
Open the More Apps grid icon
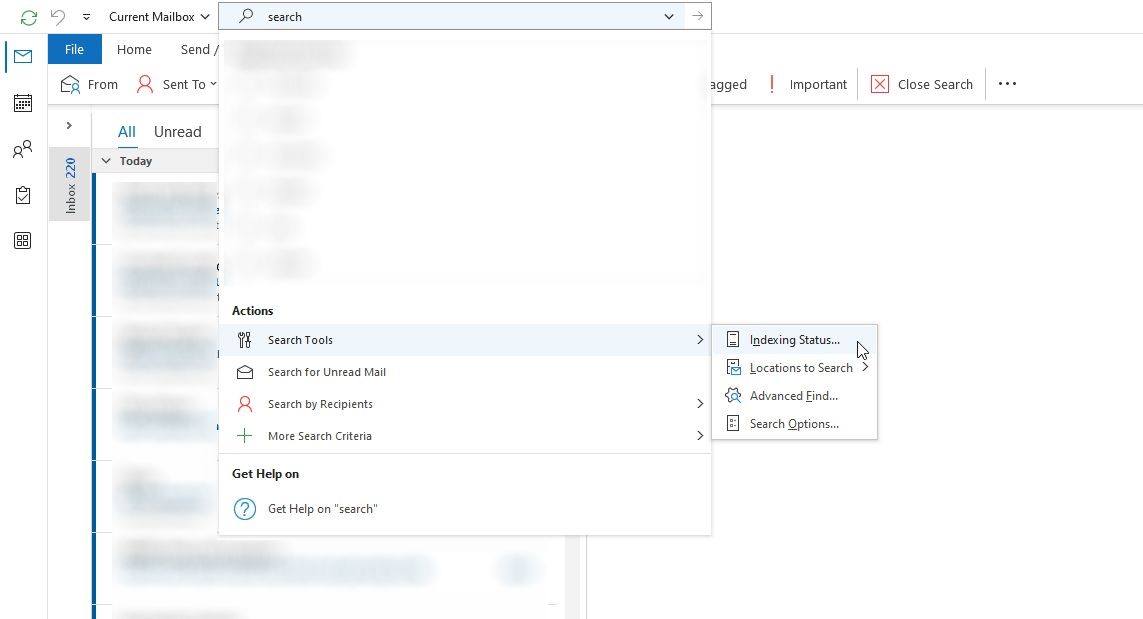coord(22,240)
